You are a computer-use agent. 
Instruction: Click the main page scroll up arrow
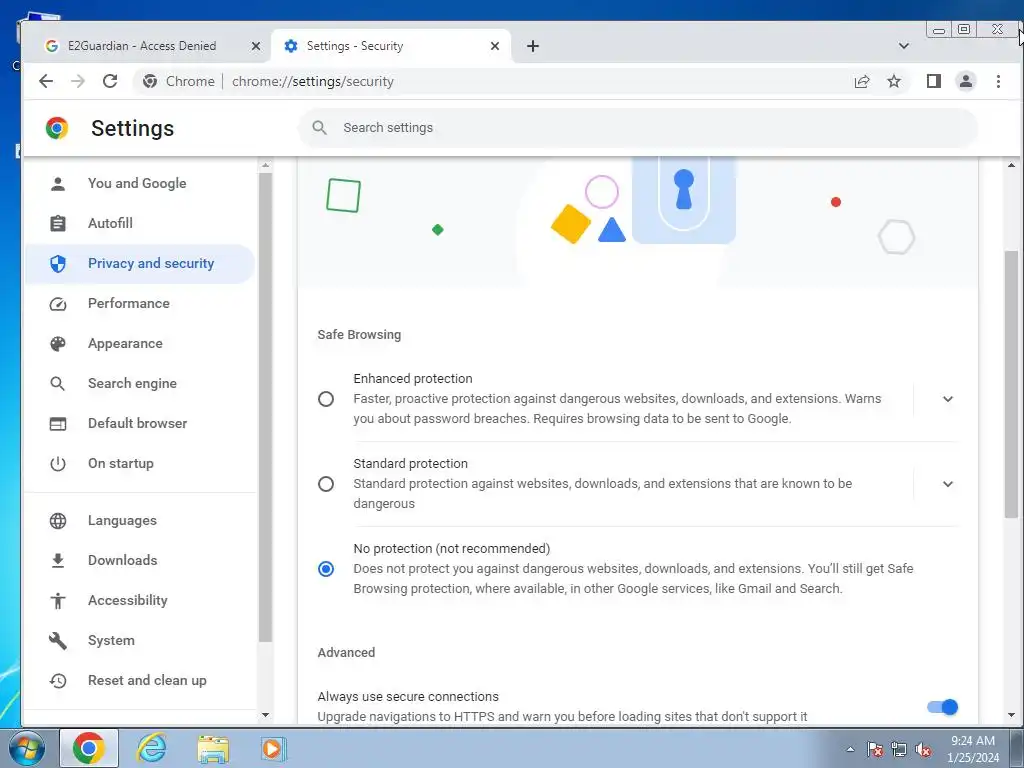(1011, 165)
